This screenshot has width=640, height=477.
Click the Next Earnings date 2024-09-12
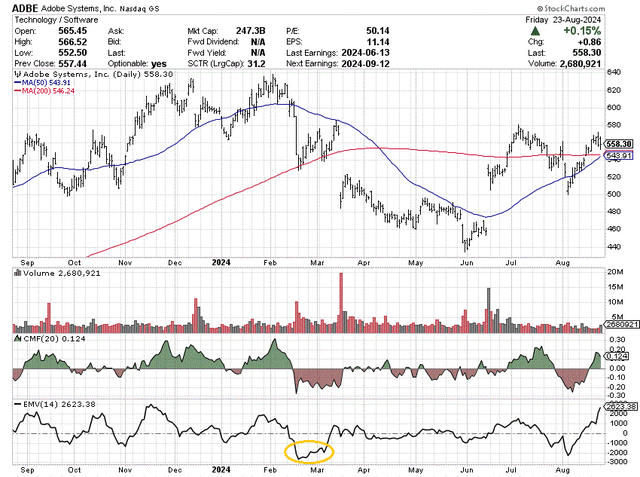[x=365, y=64]
